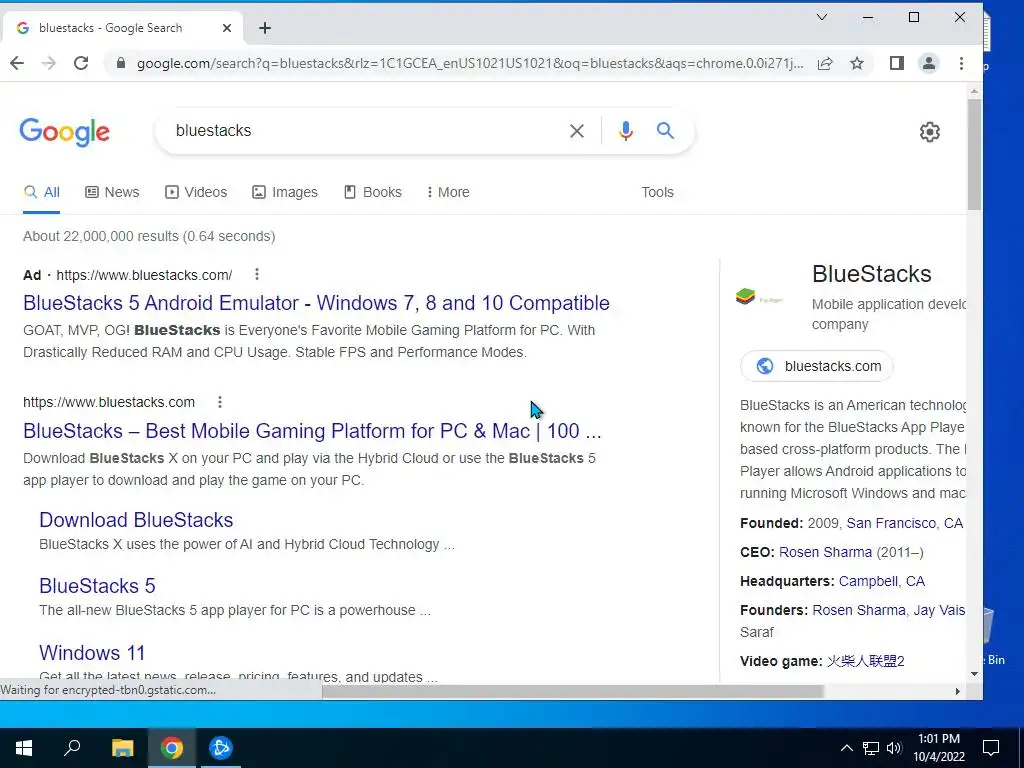Click the browser forward arrow
Viewport: 1024px width, 768px height.
(49, 63)
